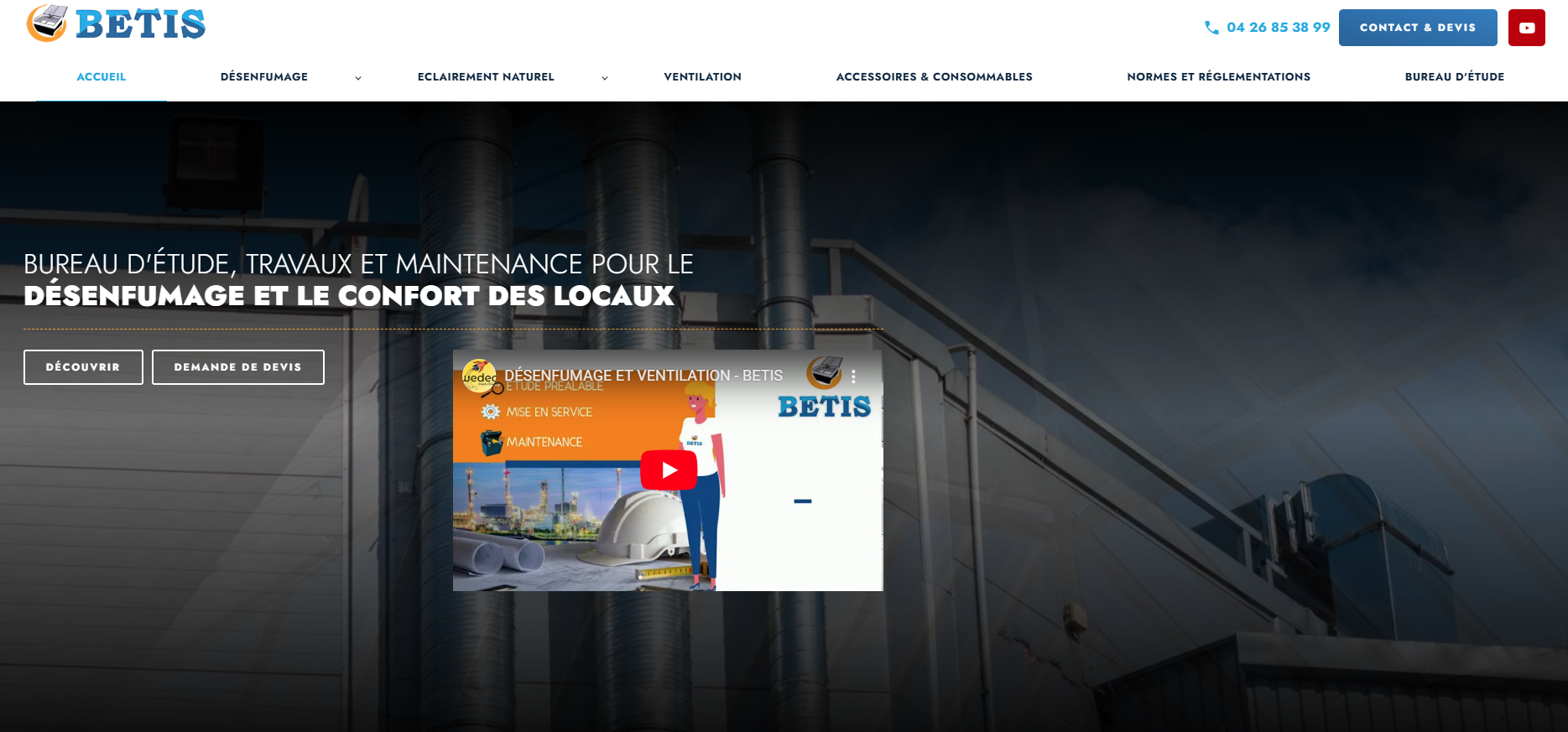The image size is (1568, 732).
Task: Expand the Eclairement Naturel submenu chevron
Action: coord(605,78)
